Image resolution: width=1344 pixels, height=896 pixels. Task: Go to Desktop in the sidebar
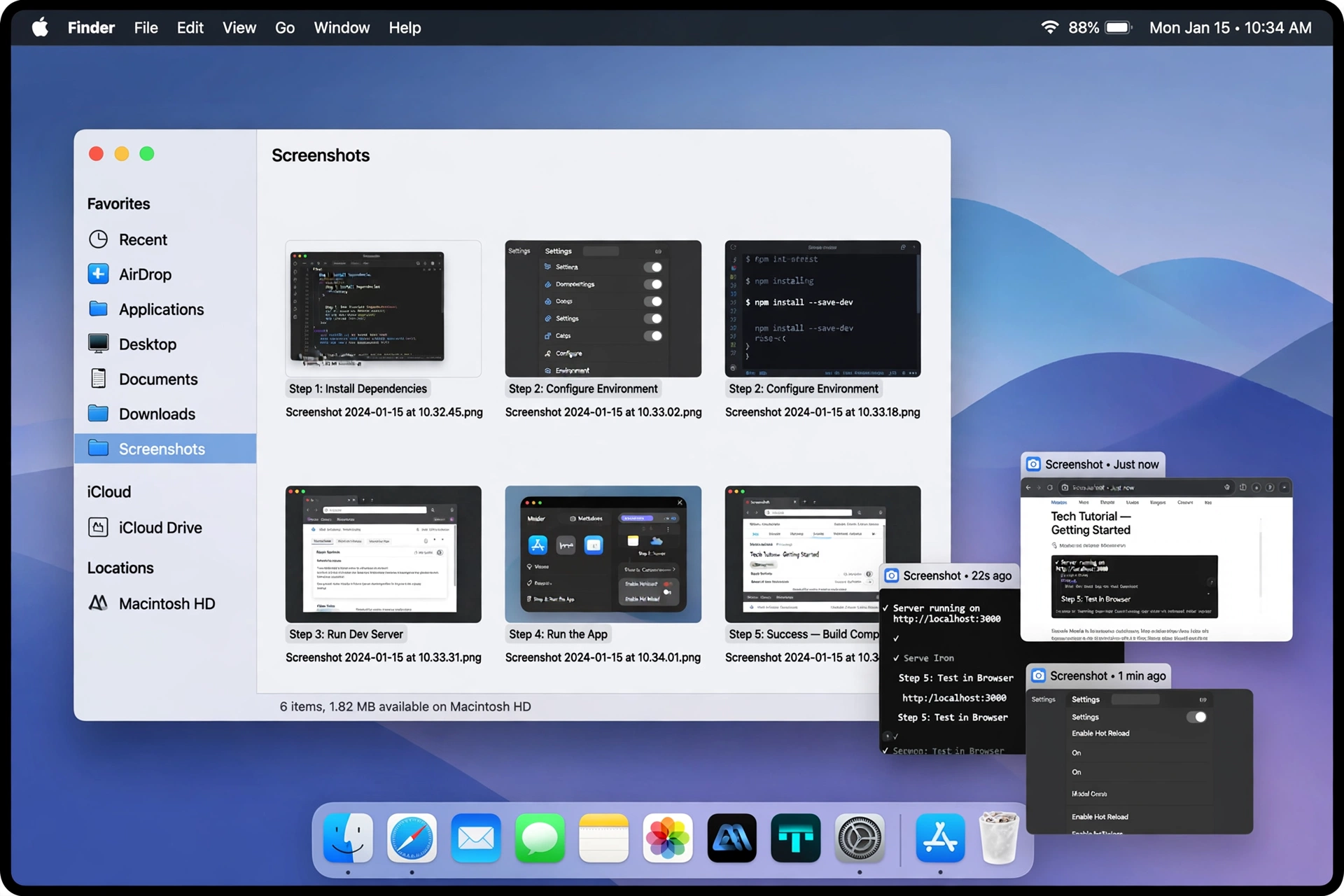point(165,344)
